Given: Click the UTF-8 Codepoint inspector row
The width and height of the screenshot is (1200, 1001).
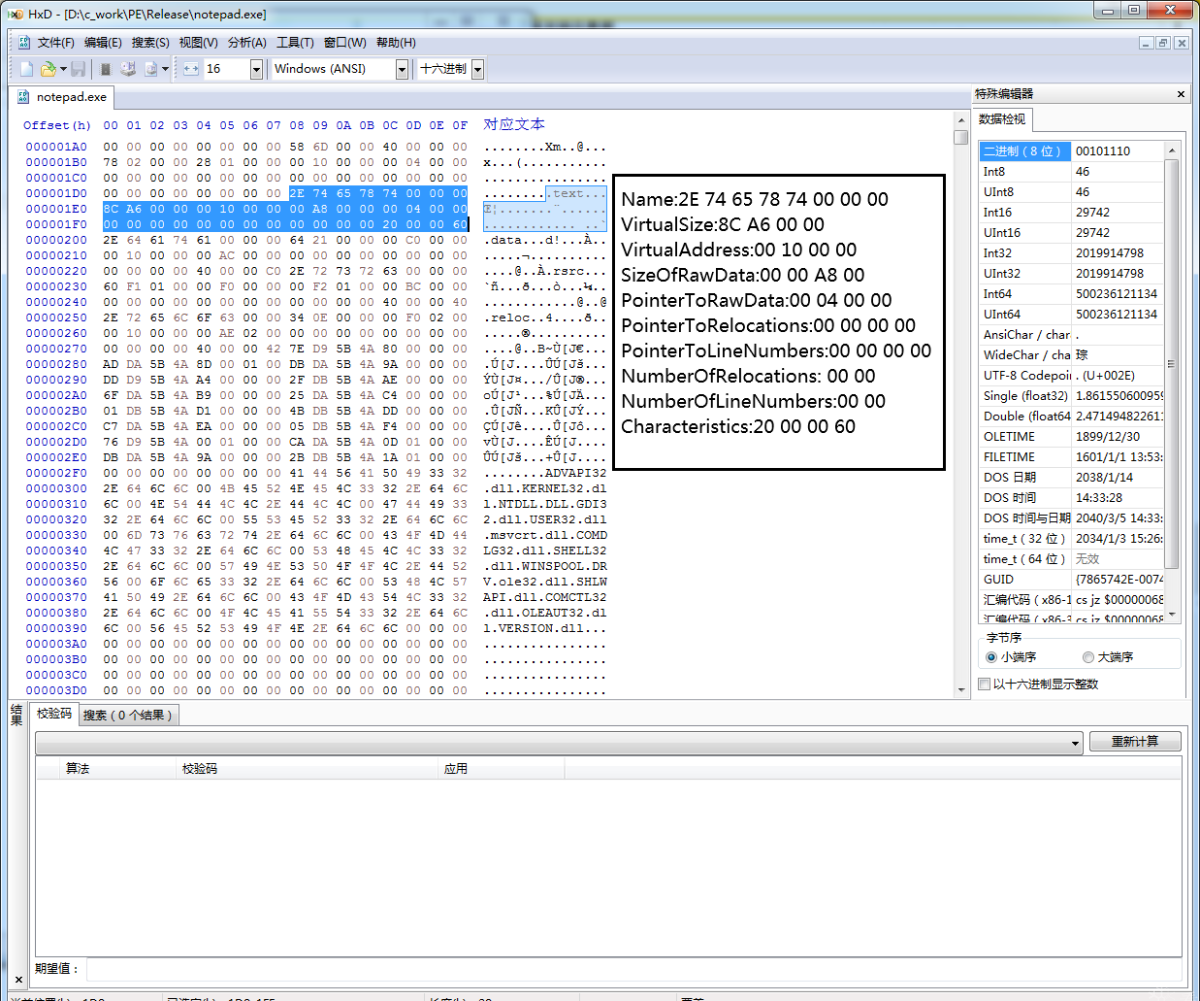Looking at the screenshot, I should [x=1072, y=375].
